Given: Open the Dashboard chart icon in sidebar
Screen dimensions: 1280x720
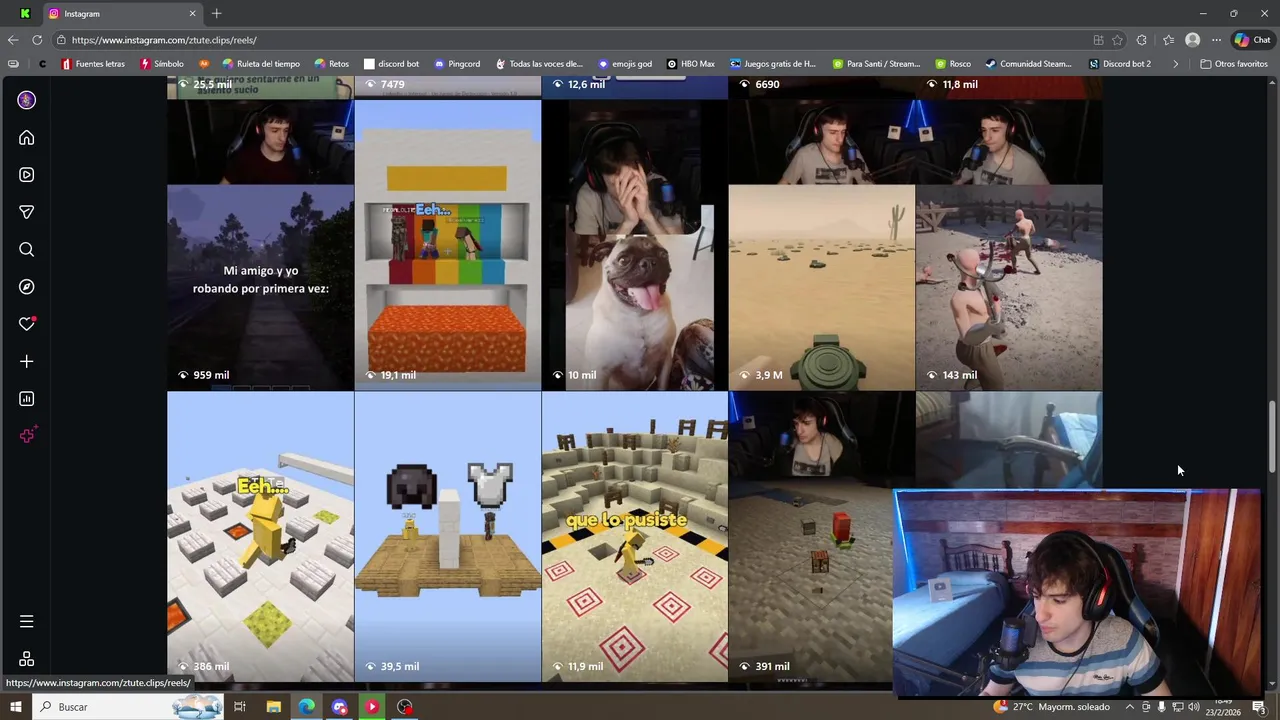Looking at the screenshot, I should click(27, 399).
